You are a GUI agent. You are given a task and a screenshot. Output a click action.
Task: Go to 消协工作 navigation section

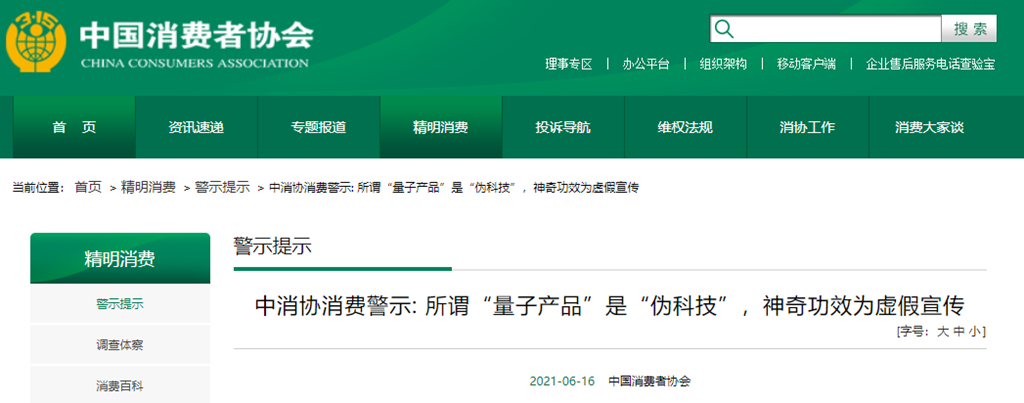[807, 127]
